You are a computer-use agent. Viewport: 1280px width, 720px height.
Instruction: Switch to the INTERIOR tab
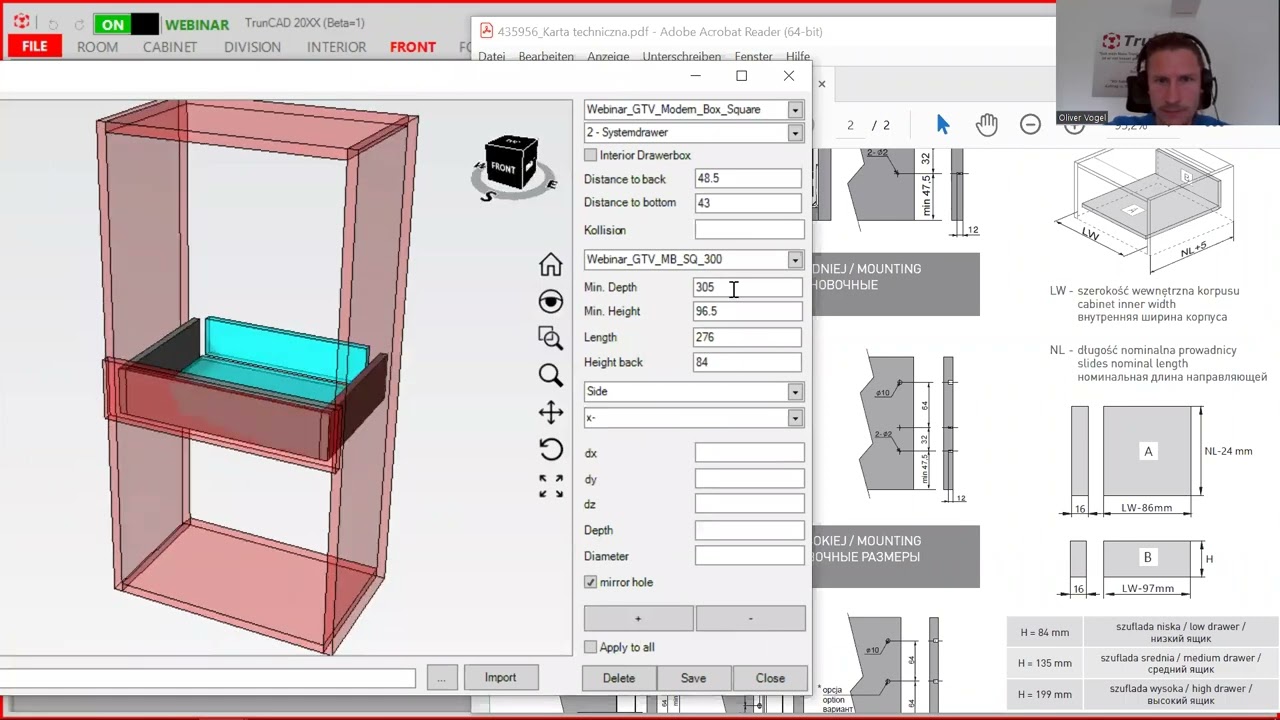point(336,47)
